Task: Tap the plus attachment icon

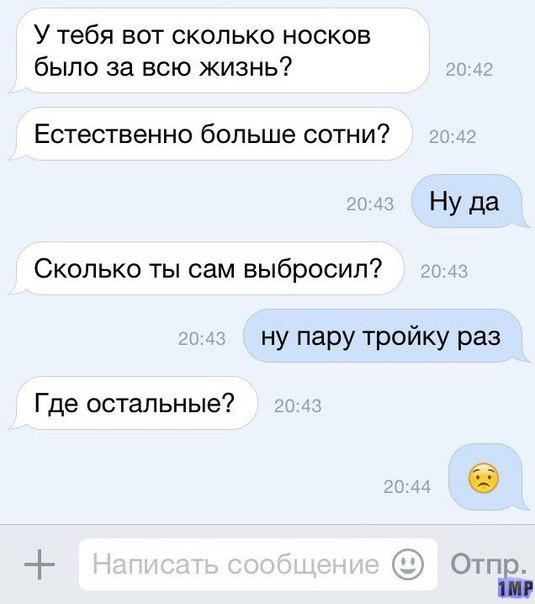Action: [39, 564]
